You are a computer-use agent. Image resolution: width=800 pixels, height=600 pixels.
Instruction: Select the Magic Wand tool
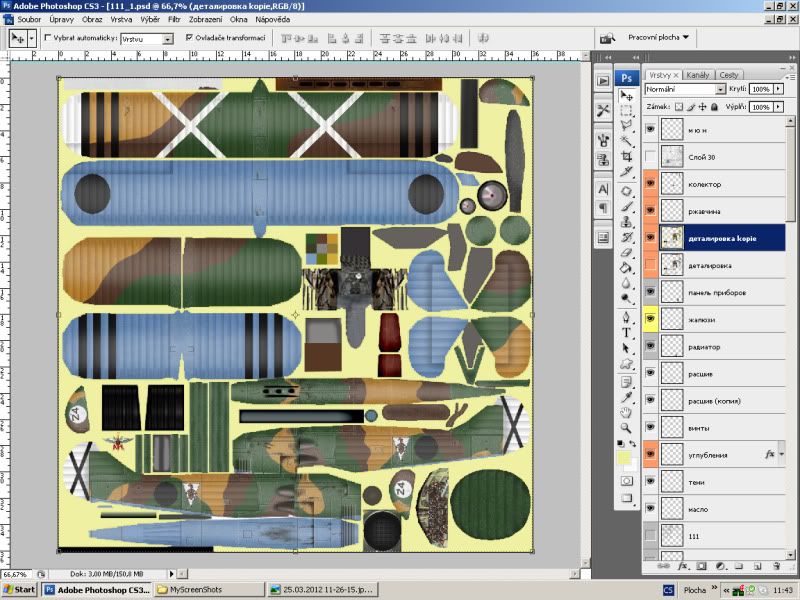627,141
